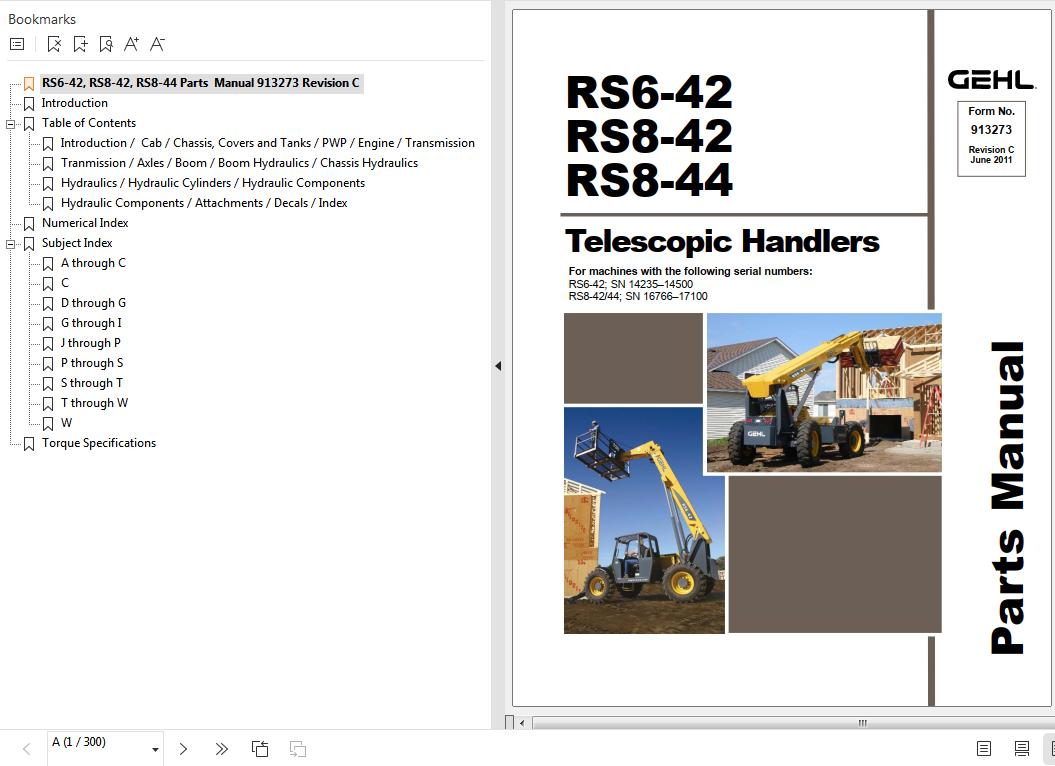Collapse the bookmarks panel with the arrow
Viewport: 1055px width, 766px height.
point(498,366)
